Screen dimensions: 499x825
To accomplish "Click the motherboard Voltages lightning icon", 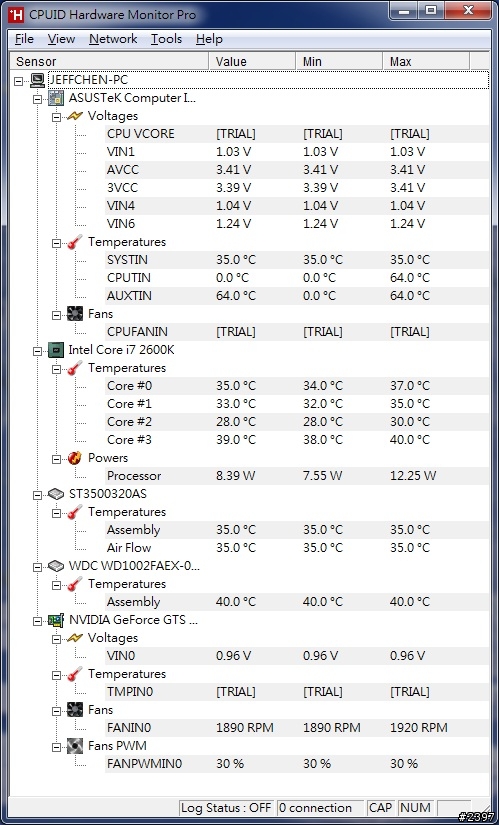I will click(75, 116).
